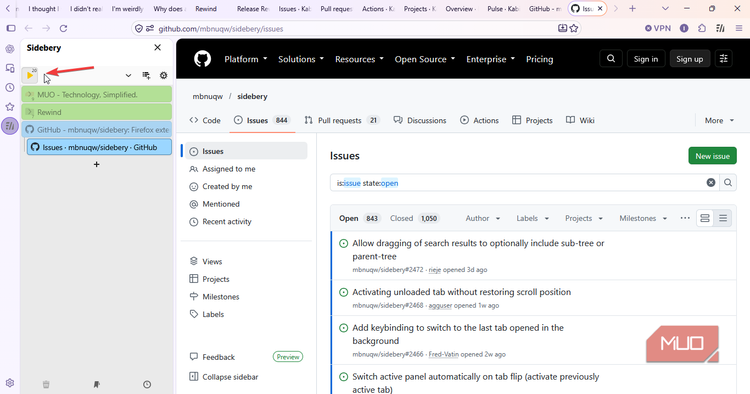750x394 pixels.
Task: Open Open Source dropdown menu
Action: coord(425,59)
